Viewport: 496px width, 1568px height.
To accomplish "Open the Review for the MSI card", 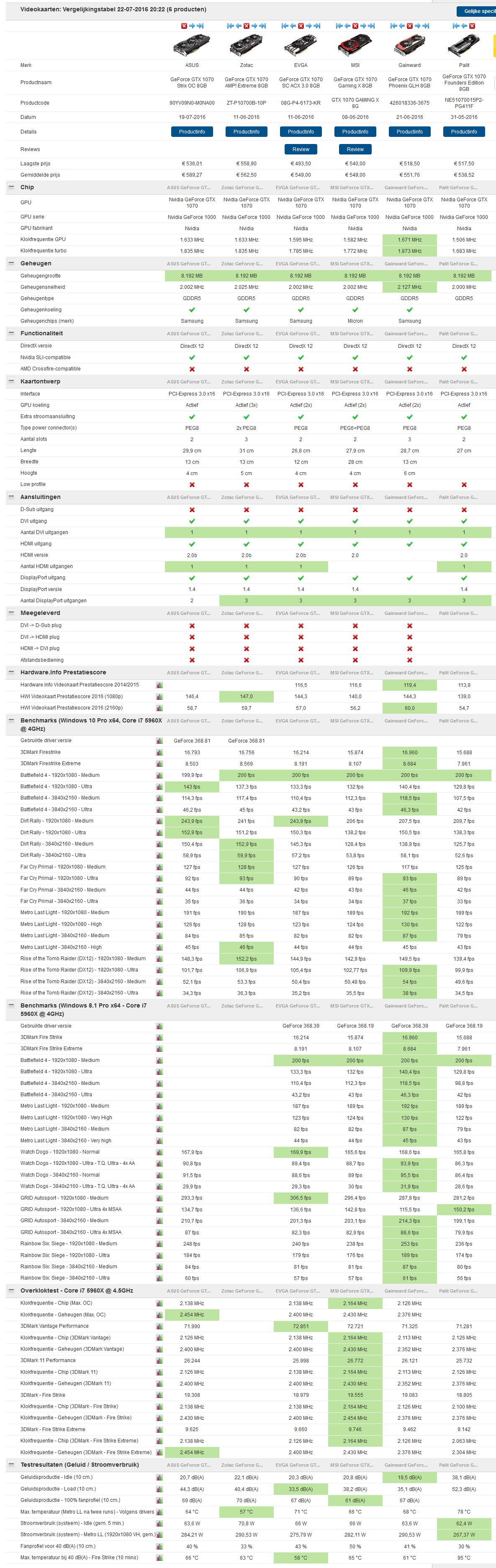I will click(x=355, y=149).
